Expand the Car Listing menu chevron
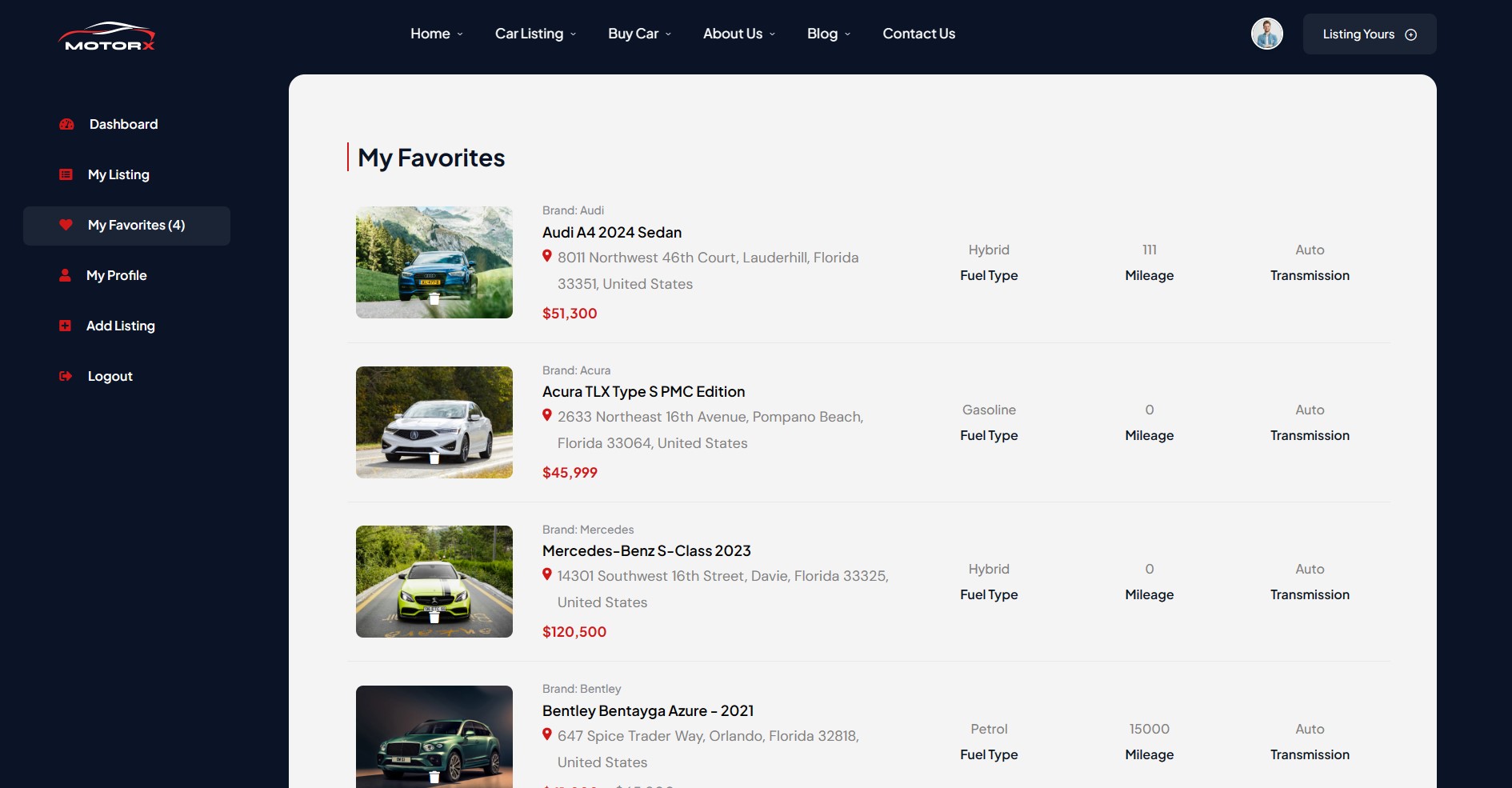Screen dimensions: 1512x788 [x=573, y=34]
